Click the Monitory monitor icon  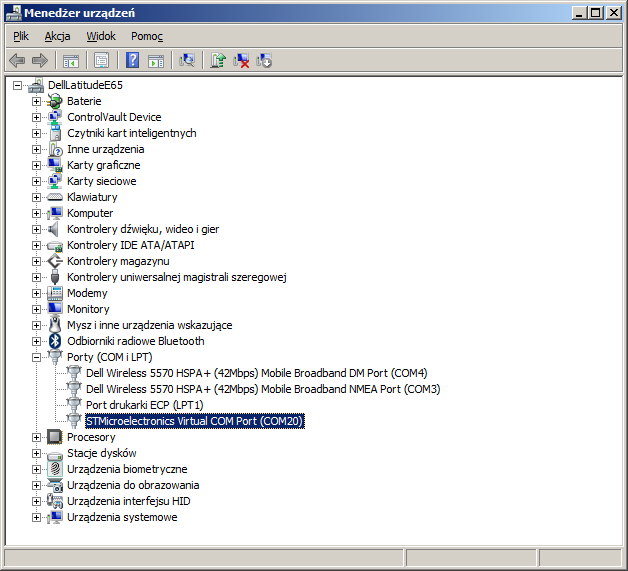[55, 309]
